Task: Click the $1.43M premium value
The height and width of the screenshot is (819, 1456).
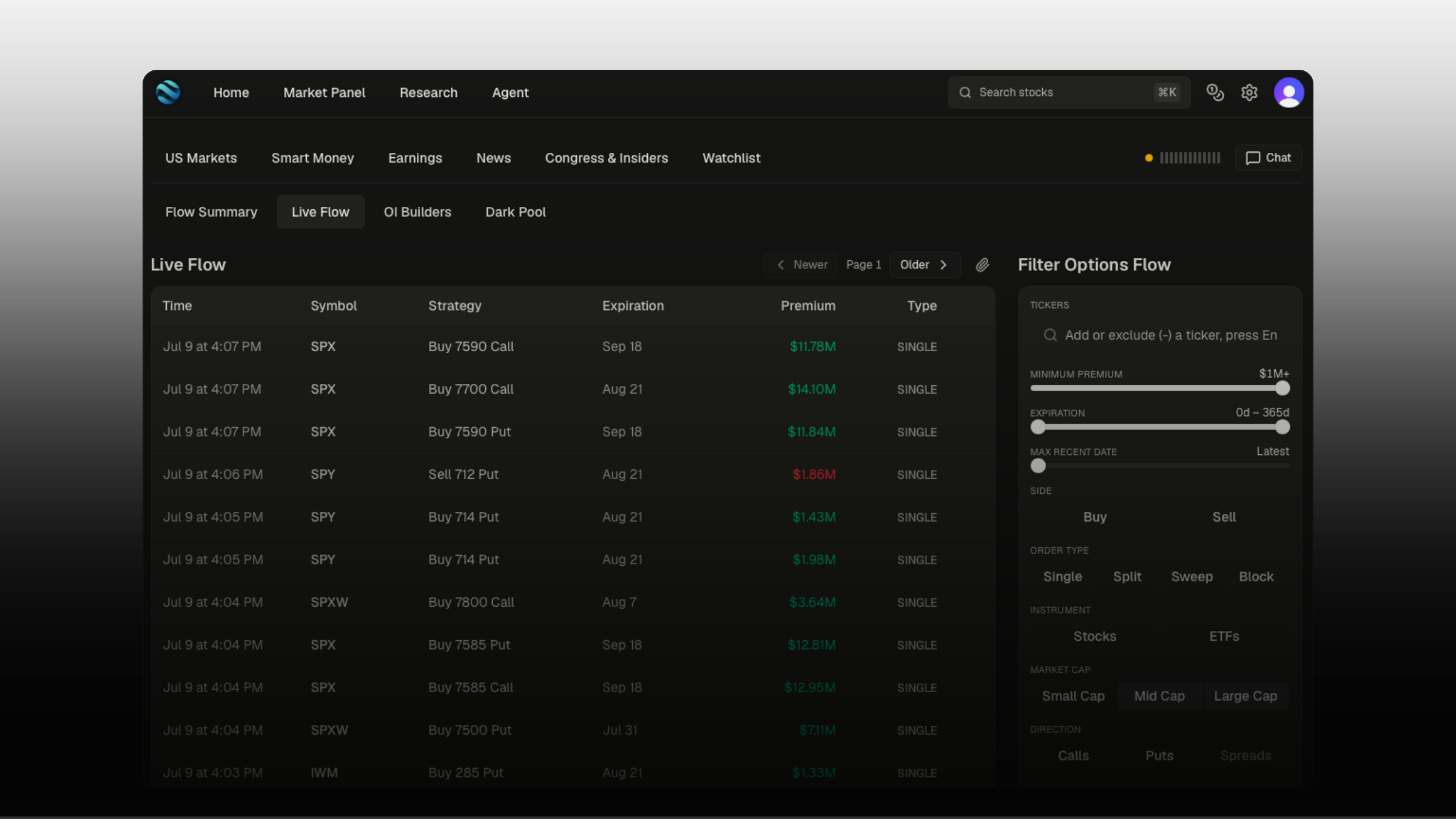Action: [x=814, y=517]
